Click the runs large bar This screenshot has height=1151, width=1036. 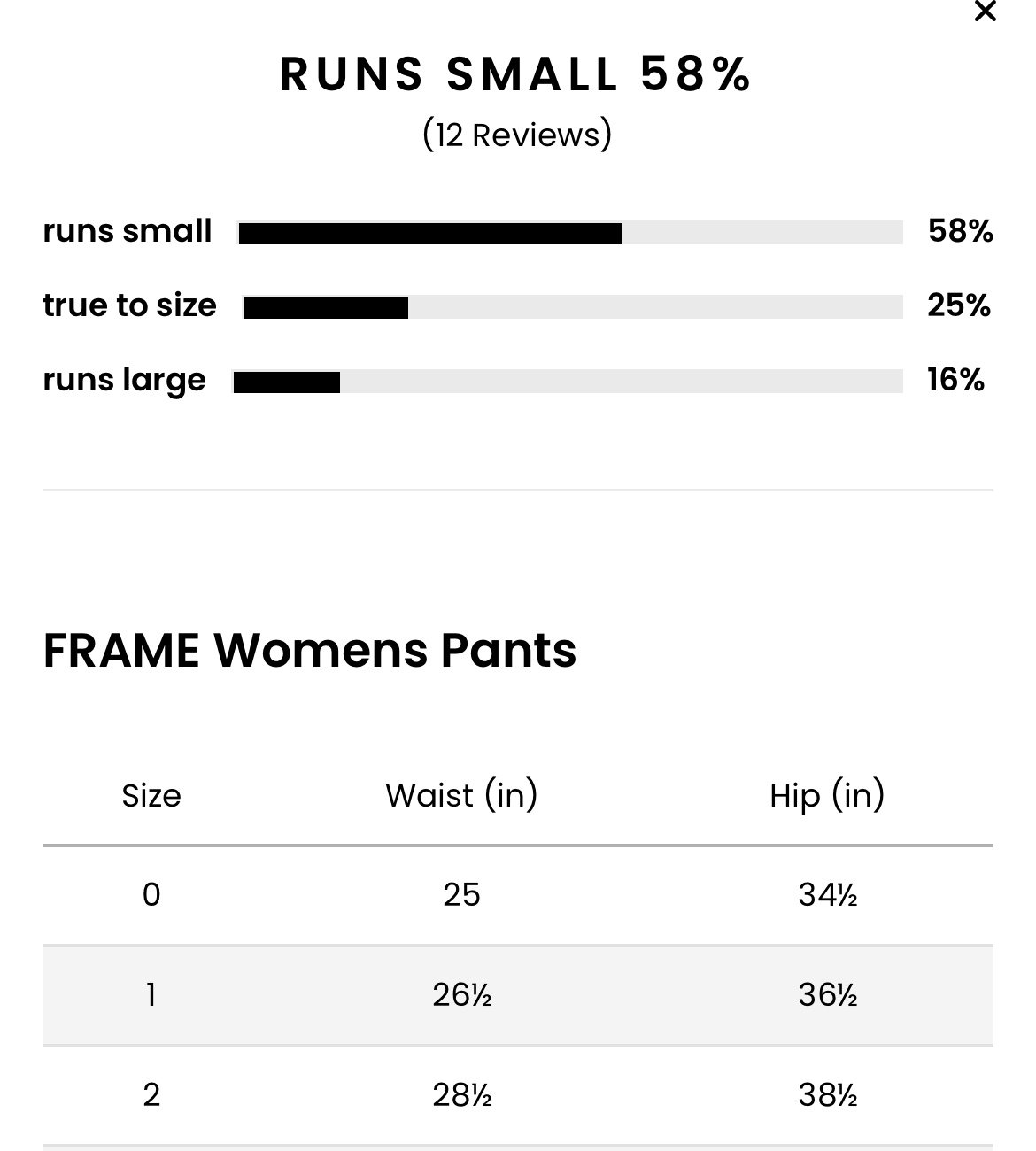[x=568, y=382]
